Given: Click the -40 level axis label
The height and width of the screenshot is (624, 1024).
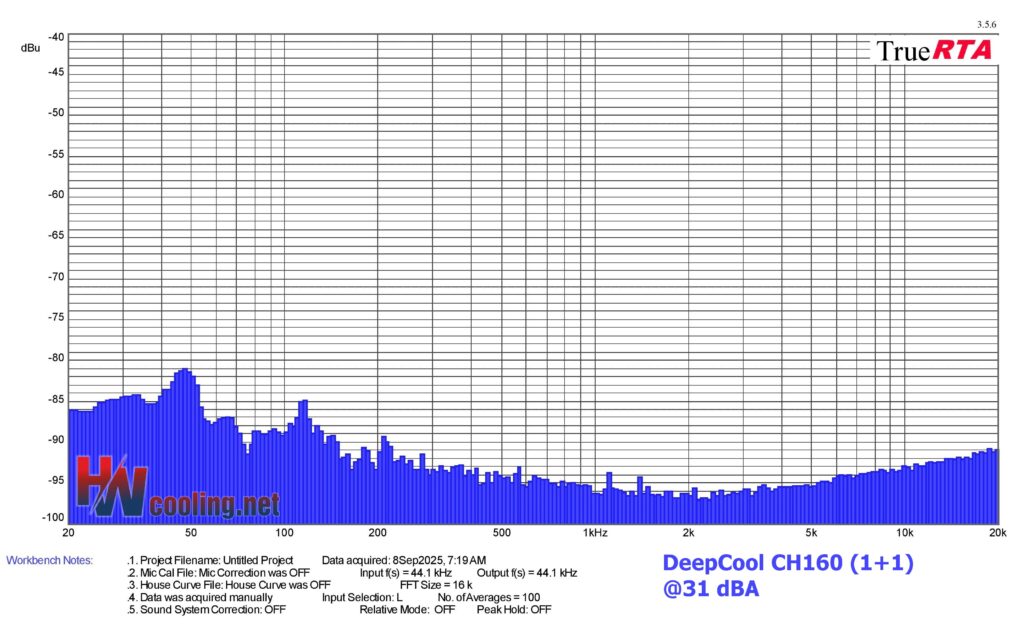Looking at the screenshot, I should point(56,37).
